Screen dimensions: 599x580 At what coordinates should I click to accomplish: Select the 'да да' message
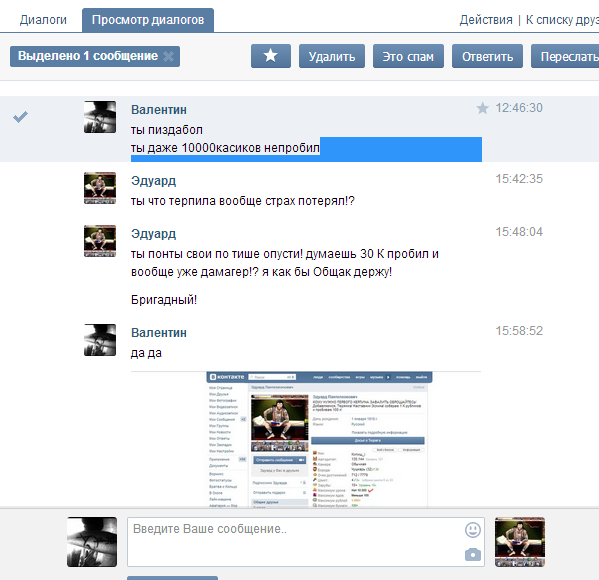146,353
